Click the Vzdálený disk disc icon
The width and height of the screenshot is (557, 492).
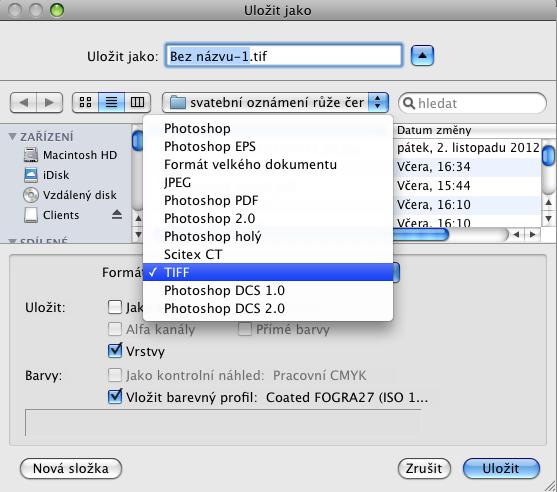point(31,195)
